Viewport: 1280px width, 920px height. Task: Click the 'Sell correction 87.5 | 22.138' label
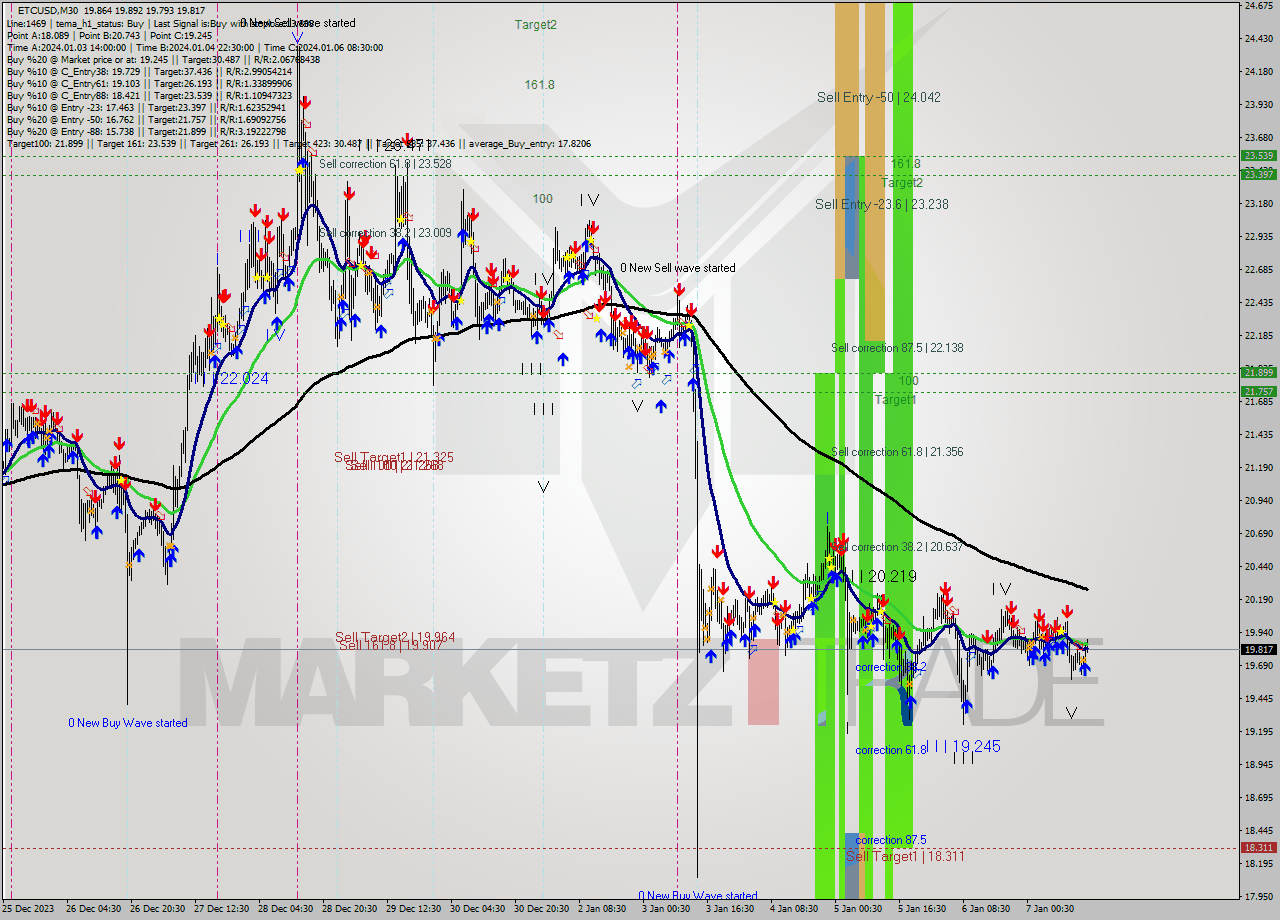897,348
